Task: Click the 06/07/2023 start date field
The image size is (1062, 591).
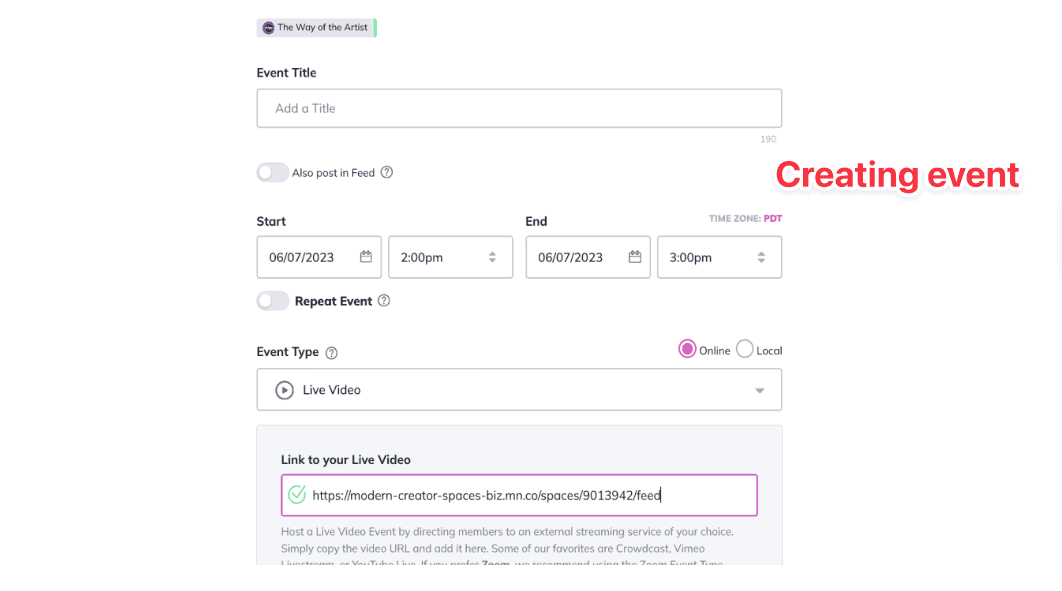Action: click(x=319, y=257)
